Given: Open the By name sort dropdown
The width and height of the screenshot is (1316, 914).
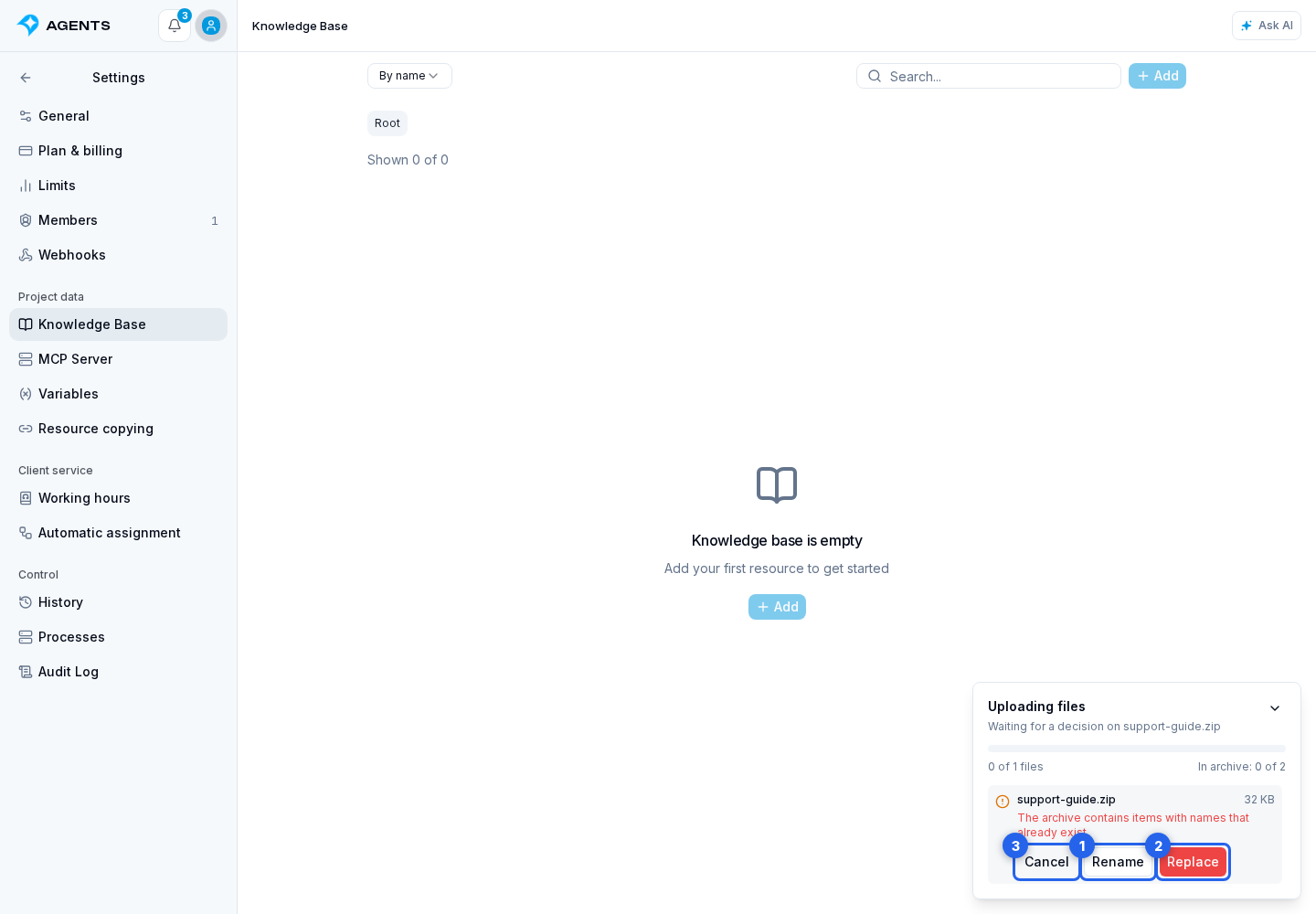Looking at the screenshot, I should point(409,76).
